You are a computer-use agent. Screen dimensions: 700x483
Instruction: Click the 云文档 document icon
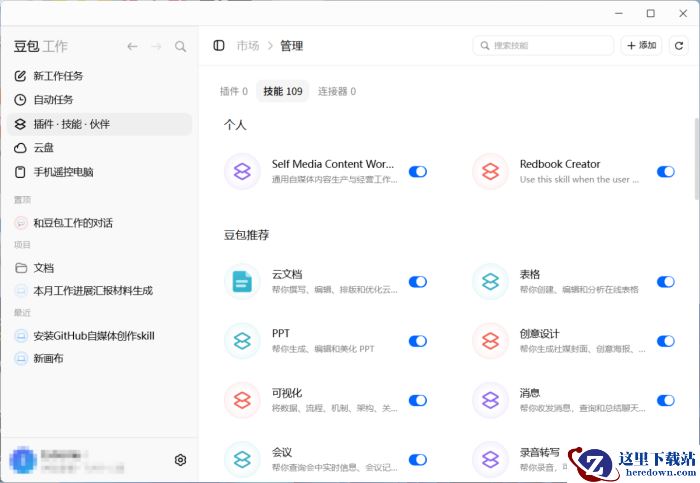coord(242,282)
